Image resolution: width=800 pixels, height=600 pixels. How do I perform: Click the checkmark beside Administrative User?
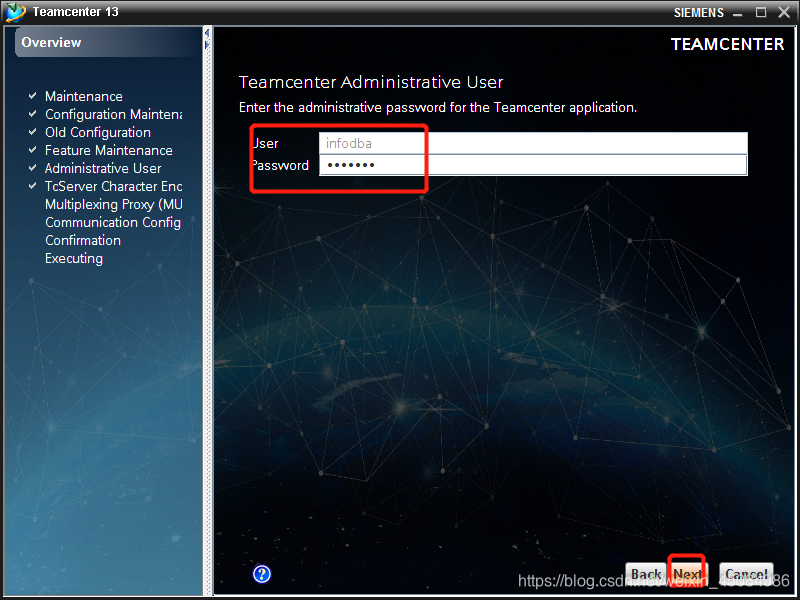33,168
